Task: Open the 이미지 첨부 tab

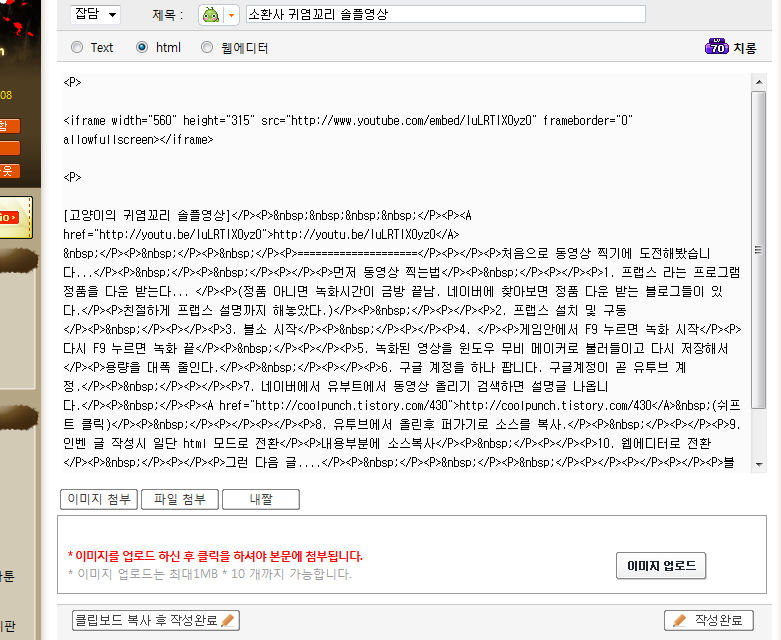Action: tap(98, 499)
